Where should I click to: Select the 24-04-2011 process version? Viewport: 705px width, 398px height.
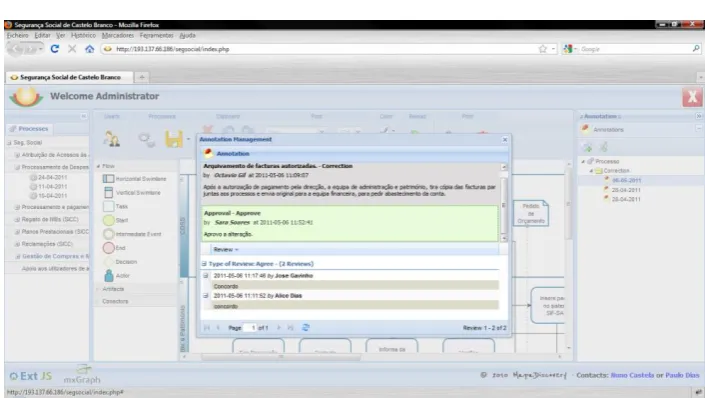pos(49,177)
